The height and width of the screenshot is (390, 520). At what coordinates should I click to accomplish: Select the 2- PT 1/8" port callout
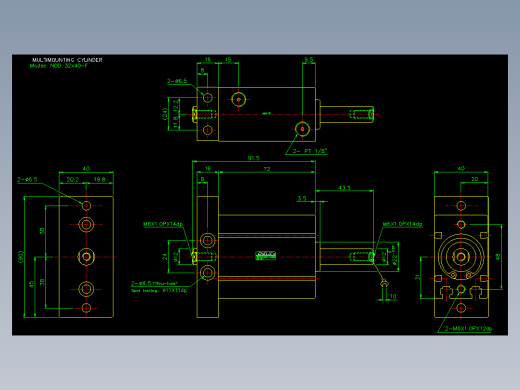click(x=310, y=151)
